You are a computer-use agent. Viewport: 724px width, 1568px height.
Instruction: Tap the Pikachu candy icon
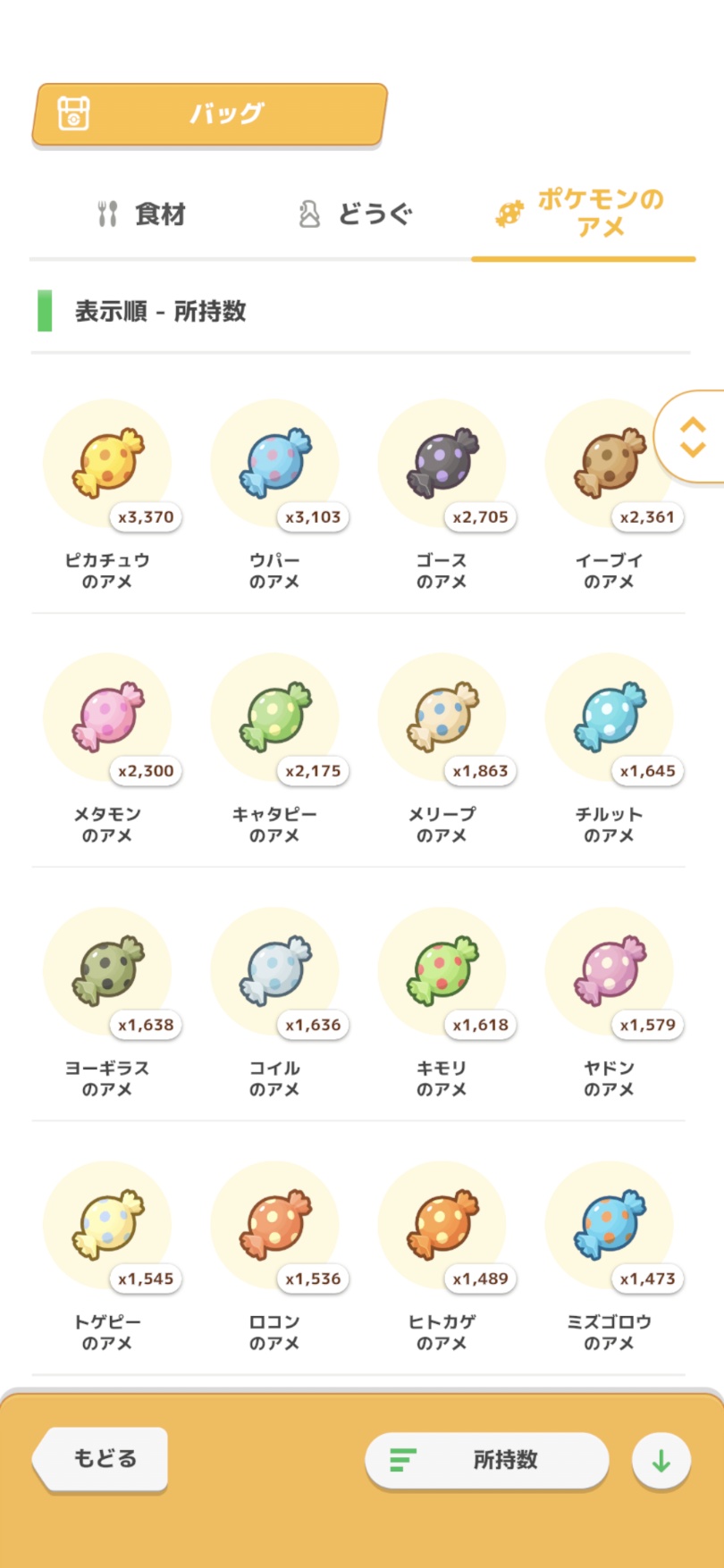pyautogui.click(x=107, y=463)
